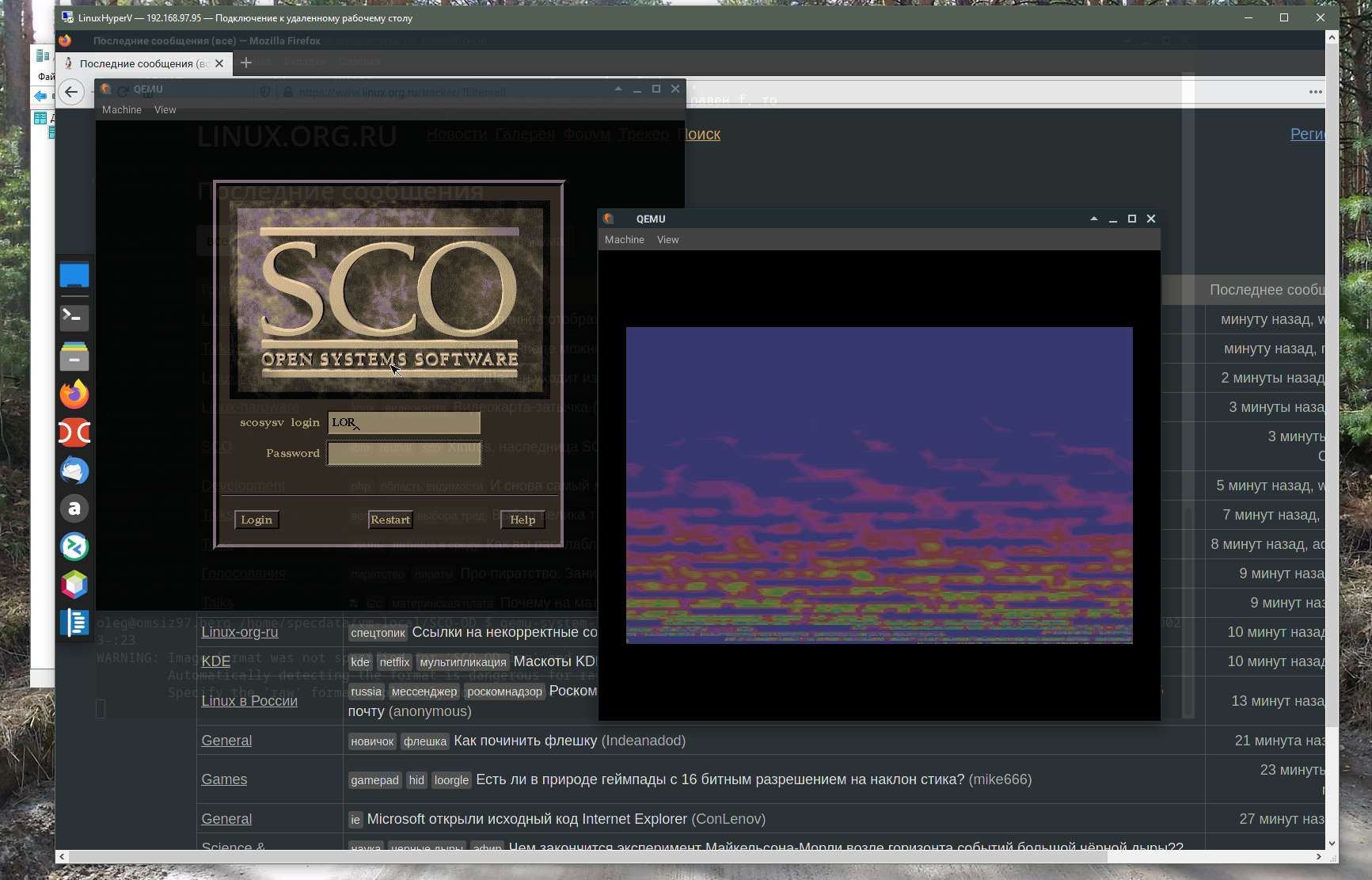
Task: Open View menu in left QEMU window
Action: pos(165,110)
